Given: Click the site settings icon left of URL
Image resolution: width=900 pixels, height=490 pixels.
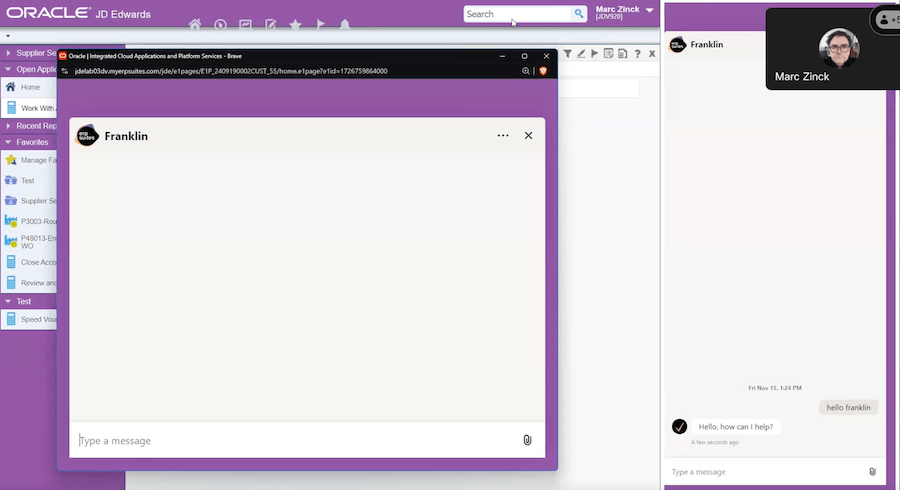Looking at the screenshot, I should tap(65, 71).
